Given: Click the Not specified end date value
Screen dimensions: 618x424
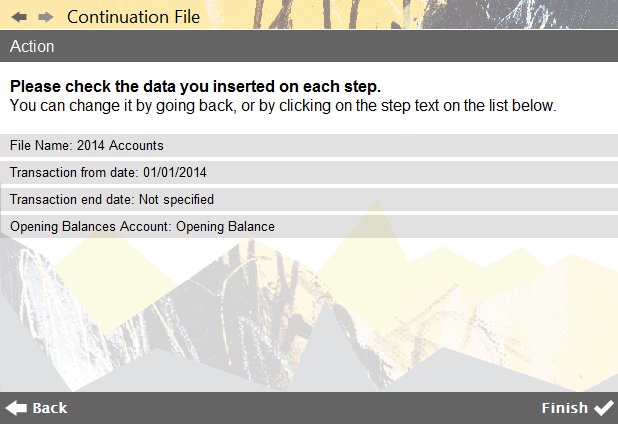Looking at the screenshot, I should pos(176,199).
